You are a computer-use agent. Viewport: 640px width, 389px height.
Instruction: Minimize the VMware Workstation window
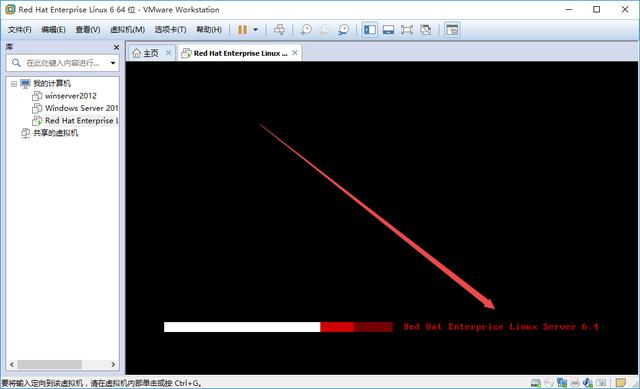tap(569, 9)
